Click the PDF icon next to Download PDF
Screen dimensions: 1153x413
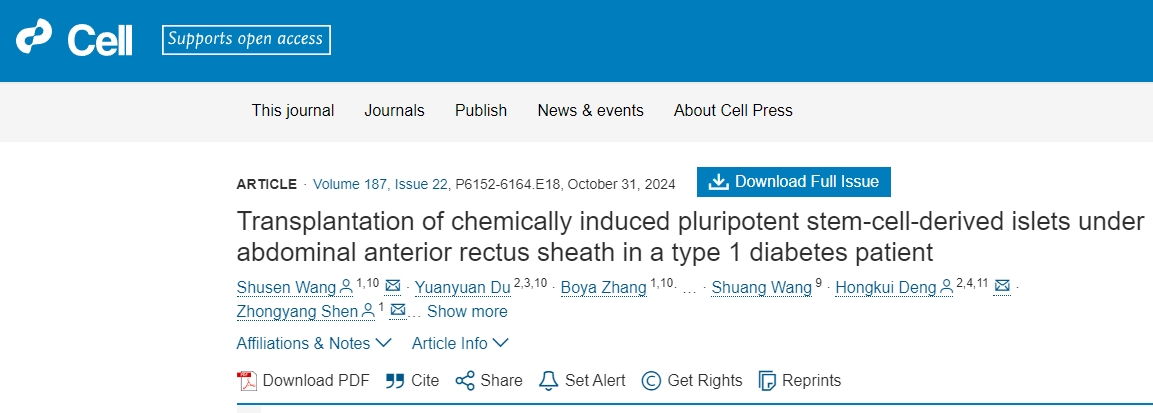point(247,381)
